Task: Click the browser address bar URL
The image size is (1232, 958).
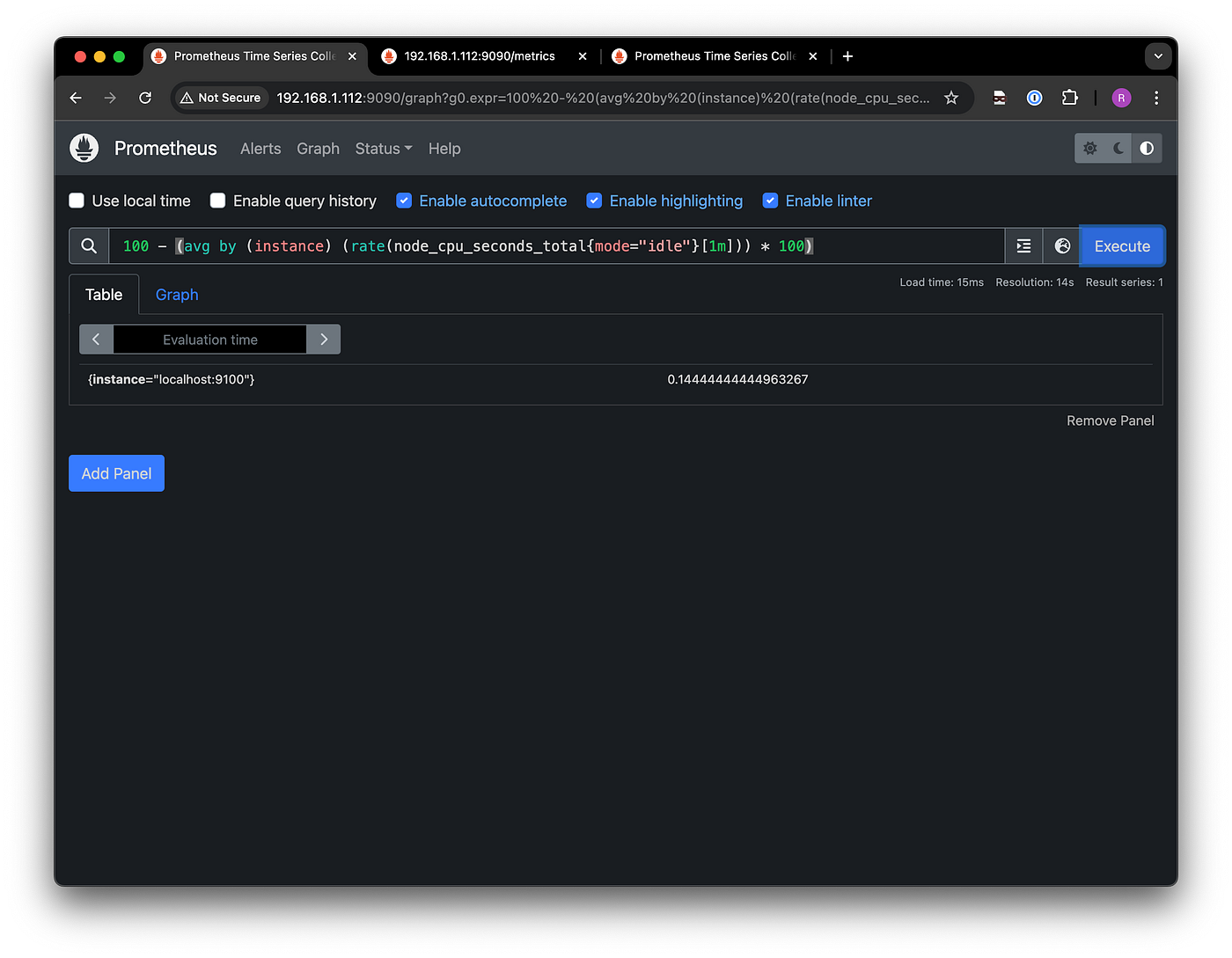Action: click(x=603, y=98)
